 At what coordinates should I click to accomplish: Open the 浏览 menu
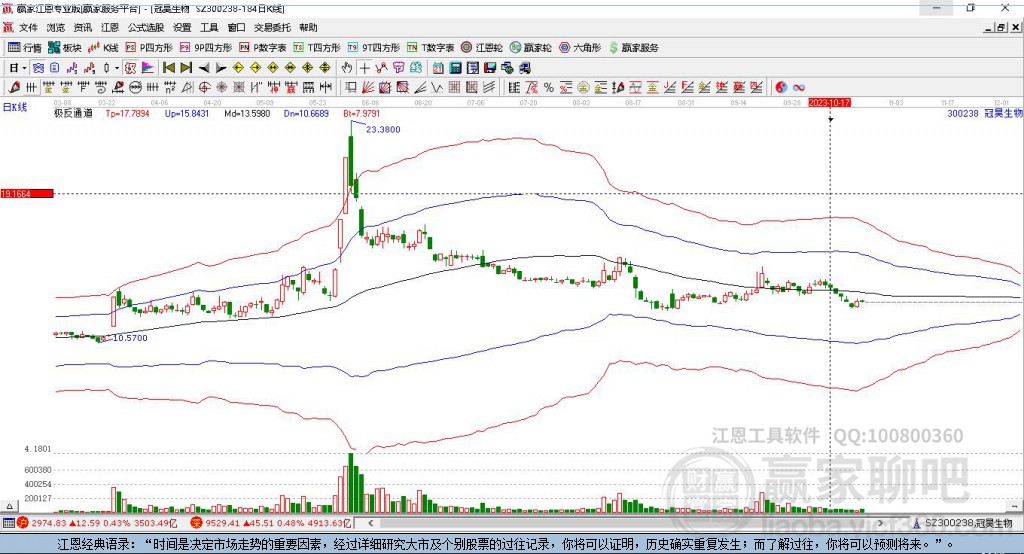(x=56, y=27)
